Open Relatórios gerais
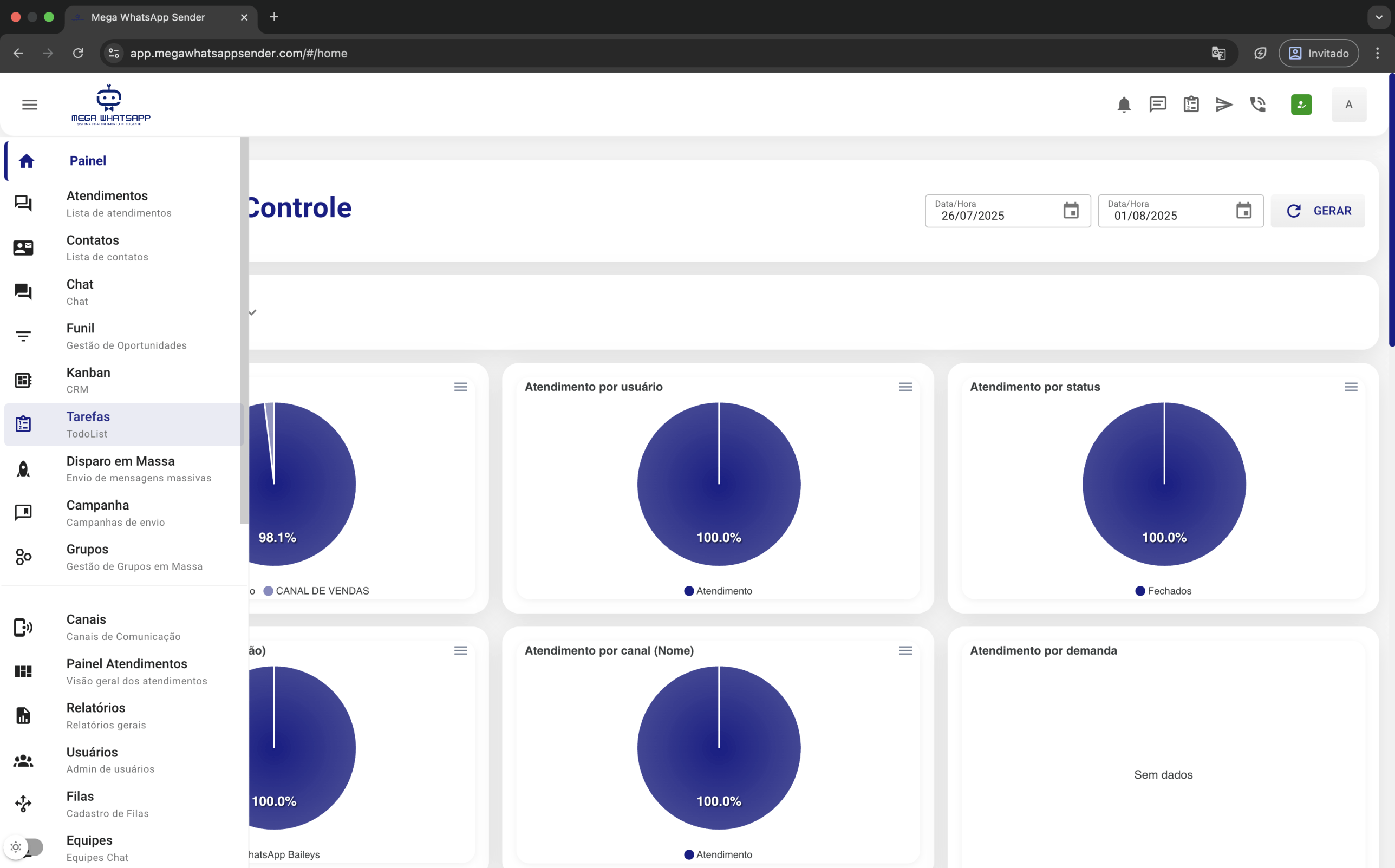The image size is (1395, 868). pyautogui.click(x=124, y=716)
